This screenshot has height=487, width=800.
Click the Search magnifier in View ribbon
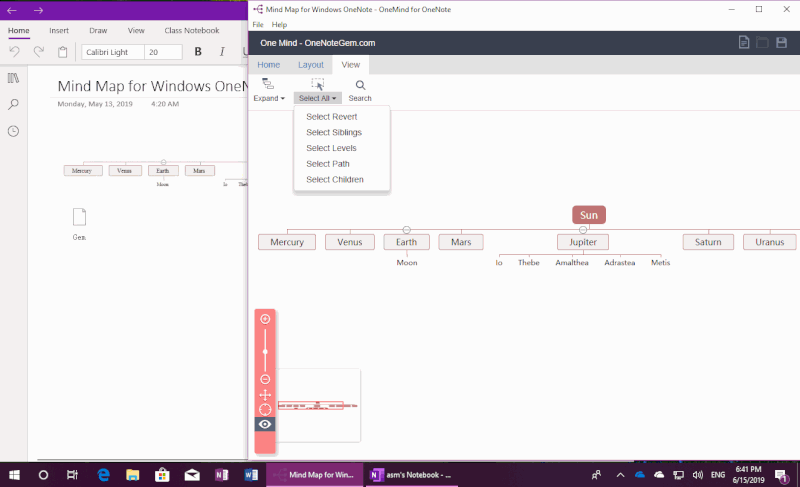pos(360,85)
